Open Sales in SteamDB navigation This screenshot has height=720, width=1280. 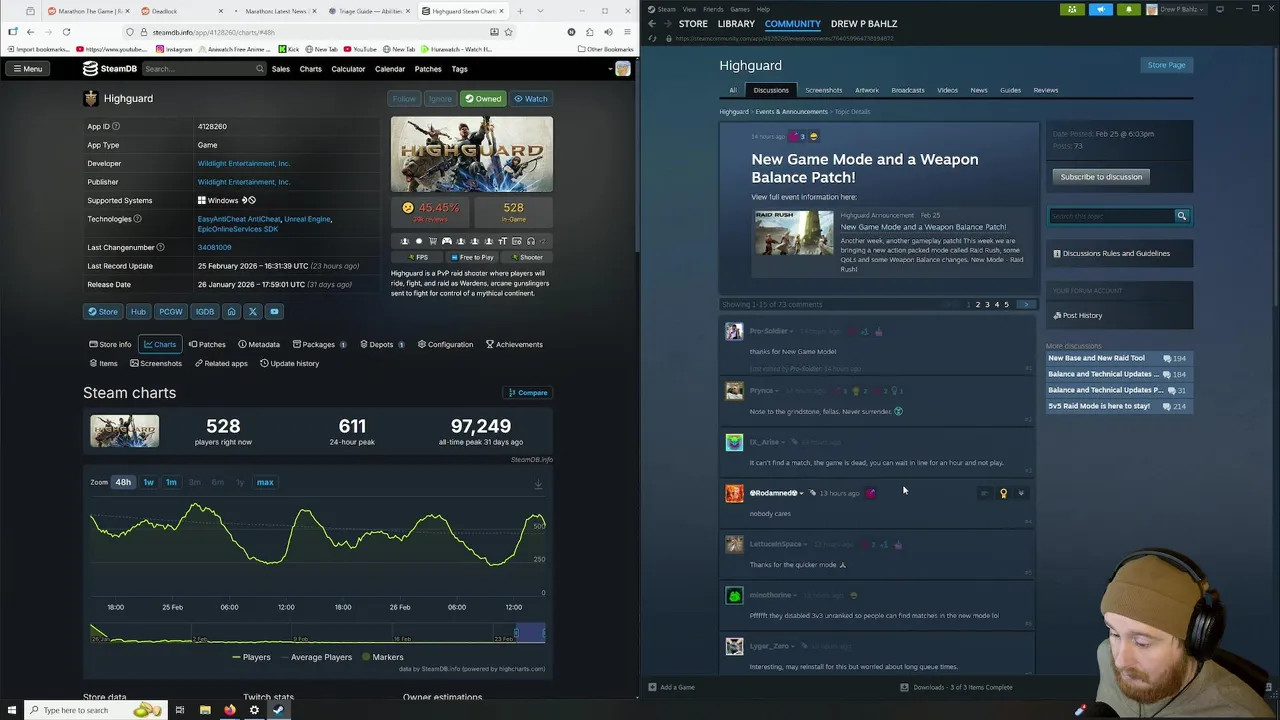[281, 69]
